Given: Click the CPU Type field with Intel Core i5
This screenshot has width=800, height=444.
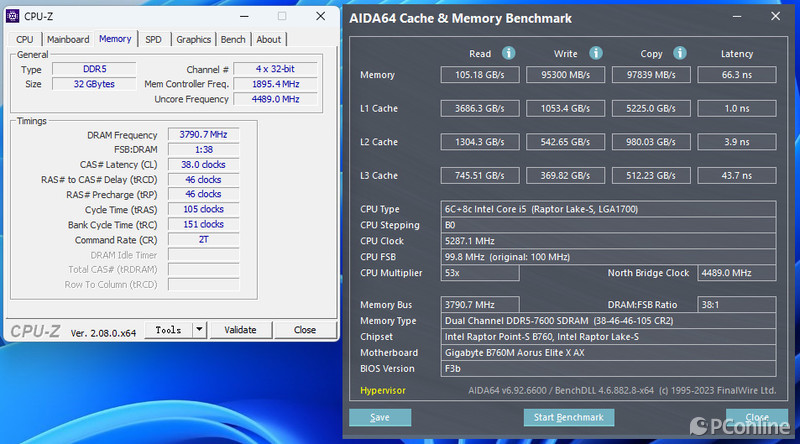Looking at the screenshot, I should coord(608,209).
